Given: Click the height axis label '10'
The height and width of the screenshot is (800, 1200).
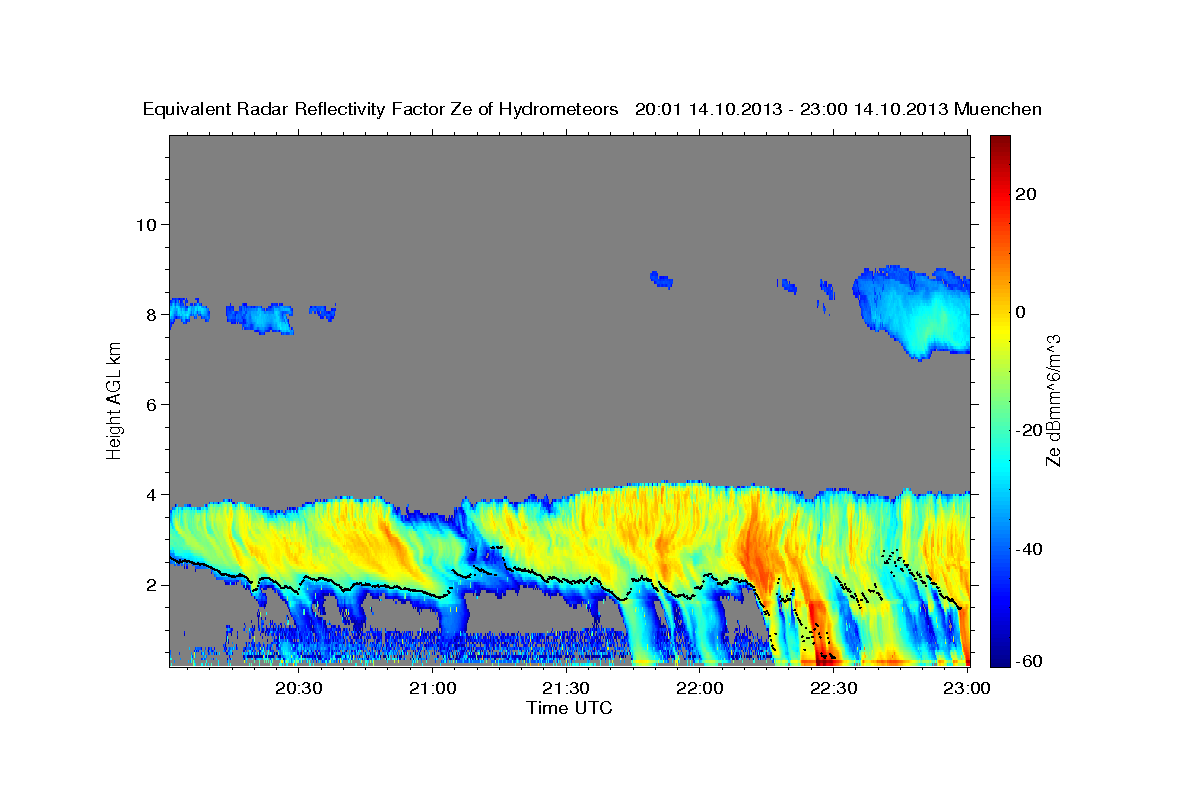Looking at the screenshot, I should (x=146, y=224).
